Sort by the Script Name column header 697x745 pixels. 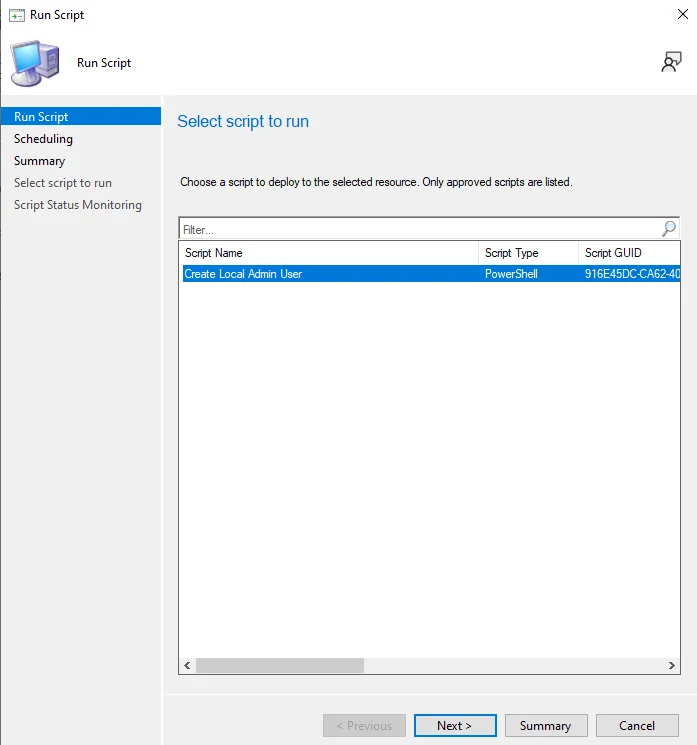click(329, 253)
